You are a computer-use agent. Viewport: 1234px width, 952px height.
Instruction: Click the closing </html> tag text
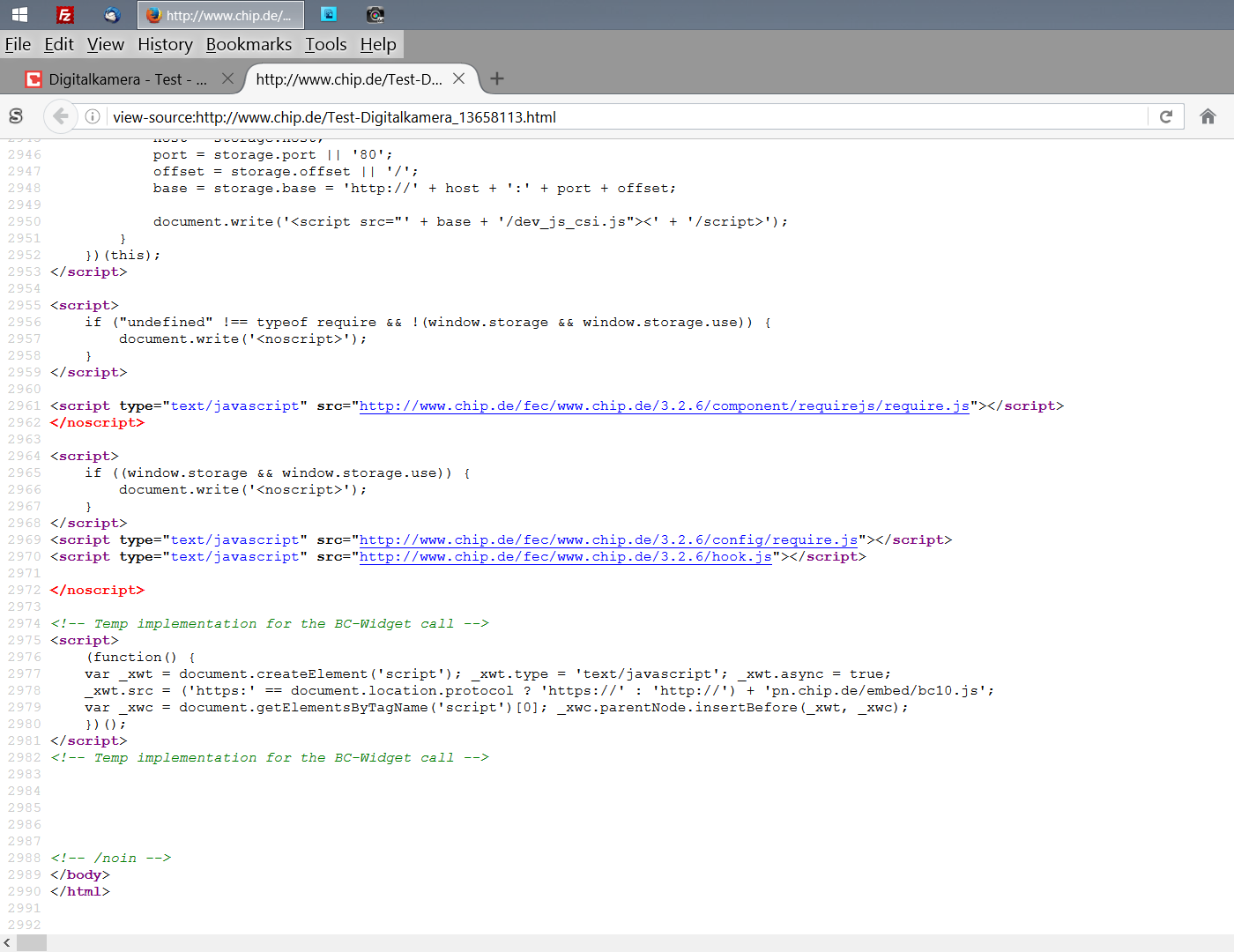click(80, 891)
